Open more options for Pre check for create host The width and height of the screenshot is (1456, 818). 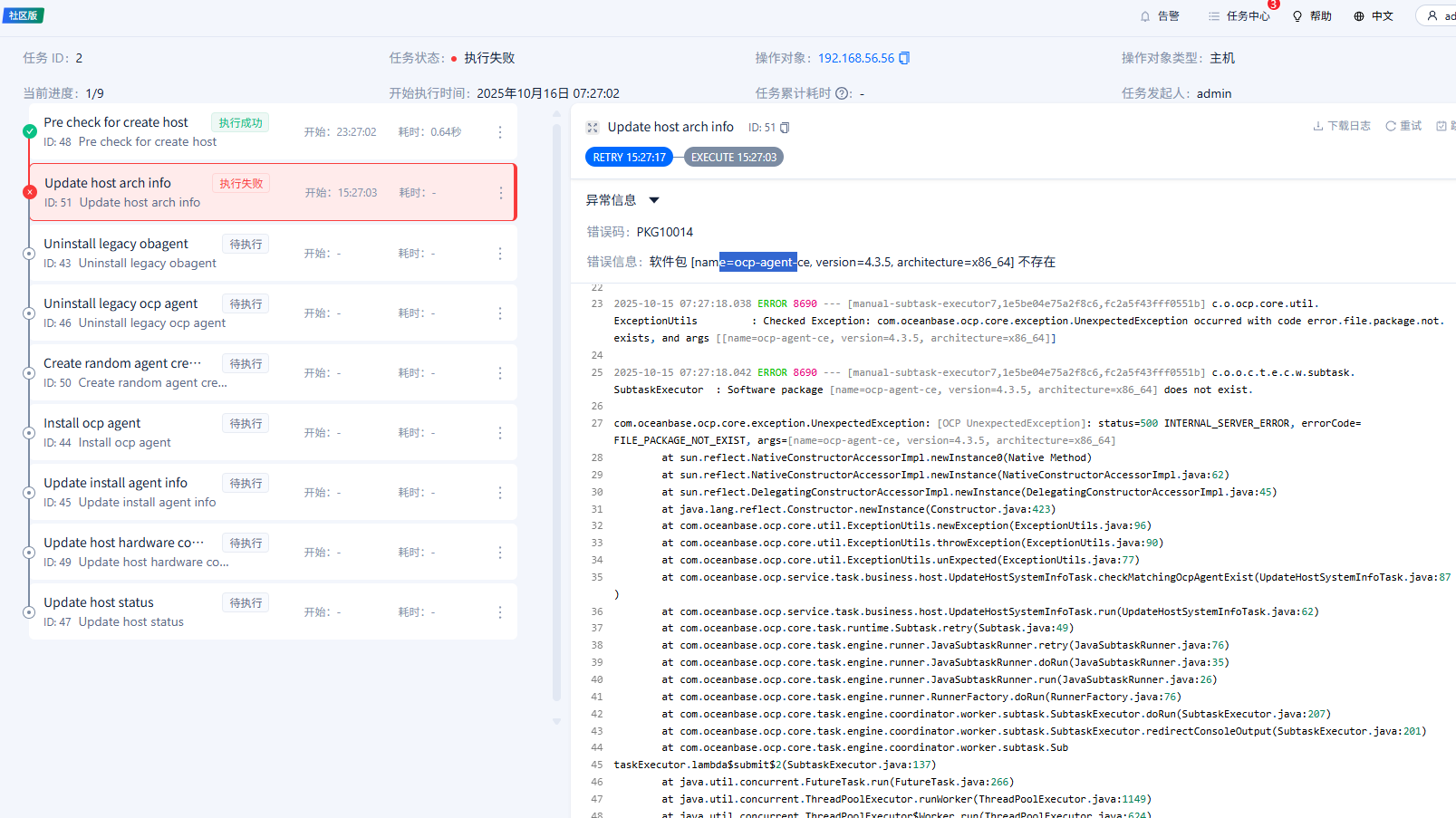(500, 132)
